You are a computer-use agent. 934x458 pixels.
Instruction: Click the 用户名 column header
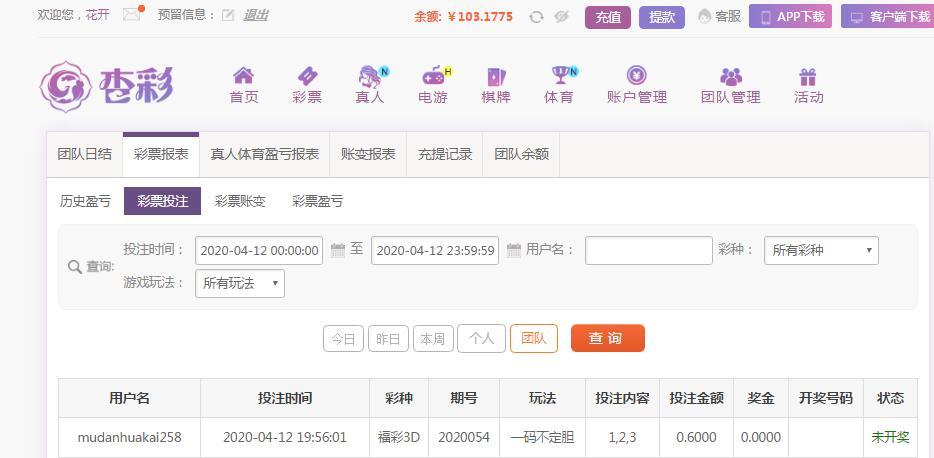click(129, 398)
